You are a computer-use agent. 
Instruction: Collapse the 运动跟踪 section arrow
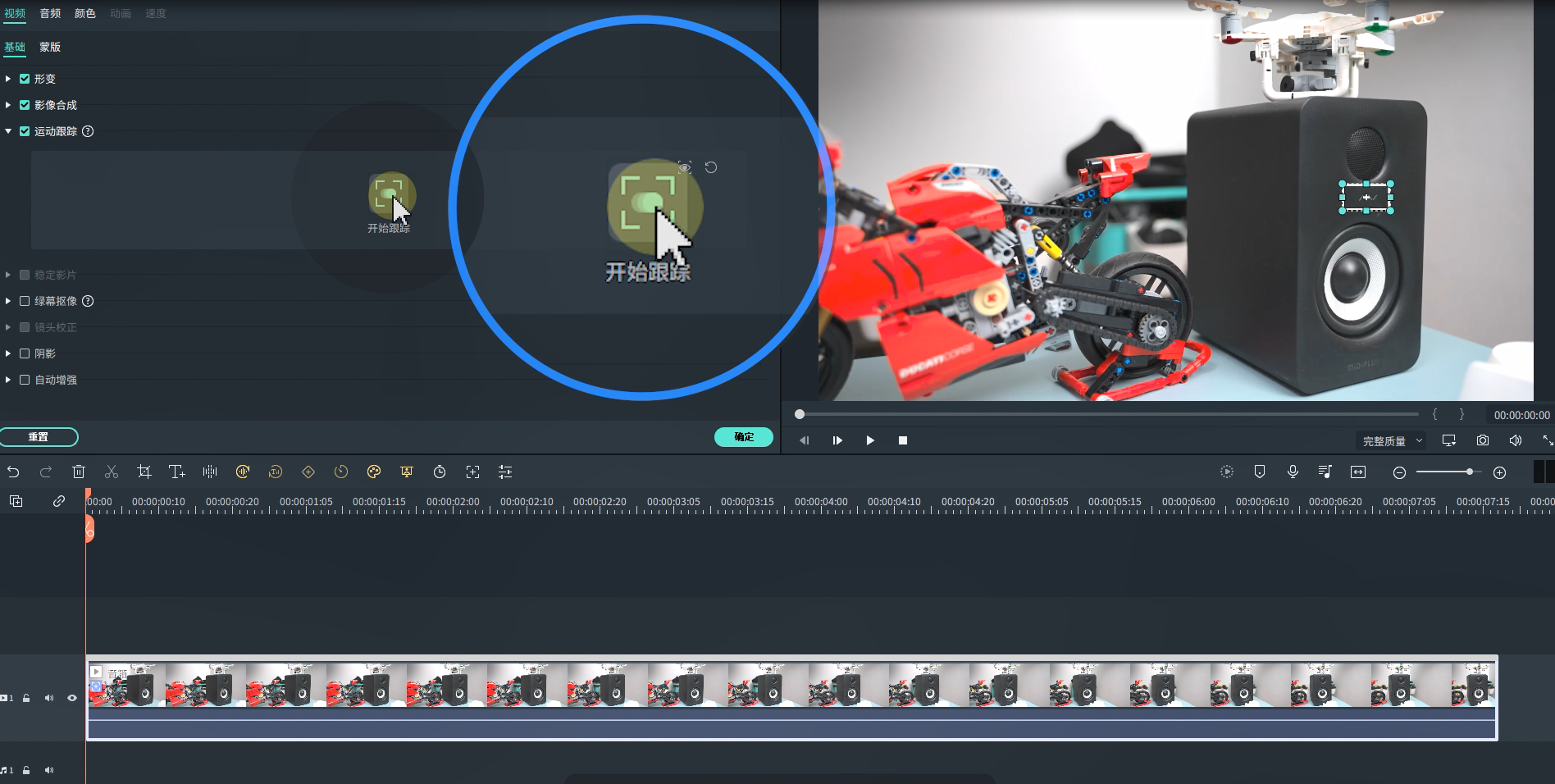[8, 131]
